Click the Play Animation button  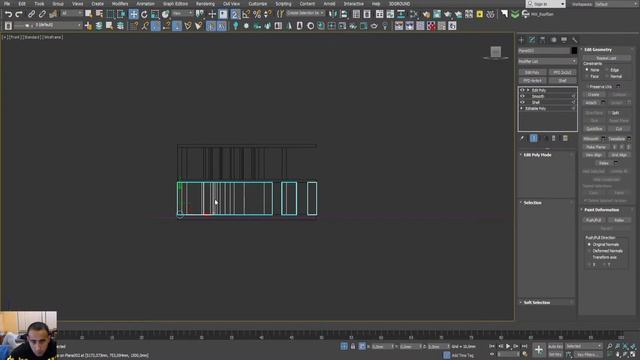click(x=509, y=347)
